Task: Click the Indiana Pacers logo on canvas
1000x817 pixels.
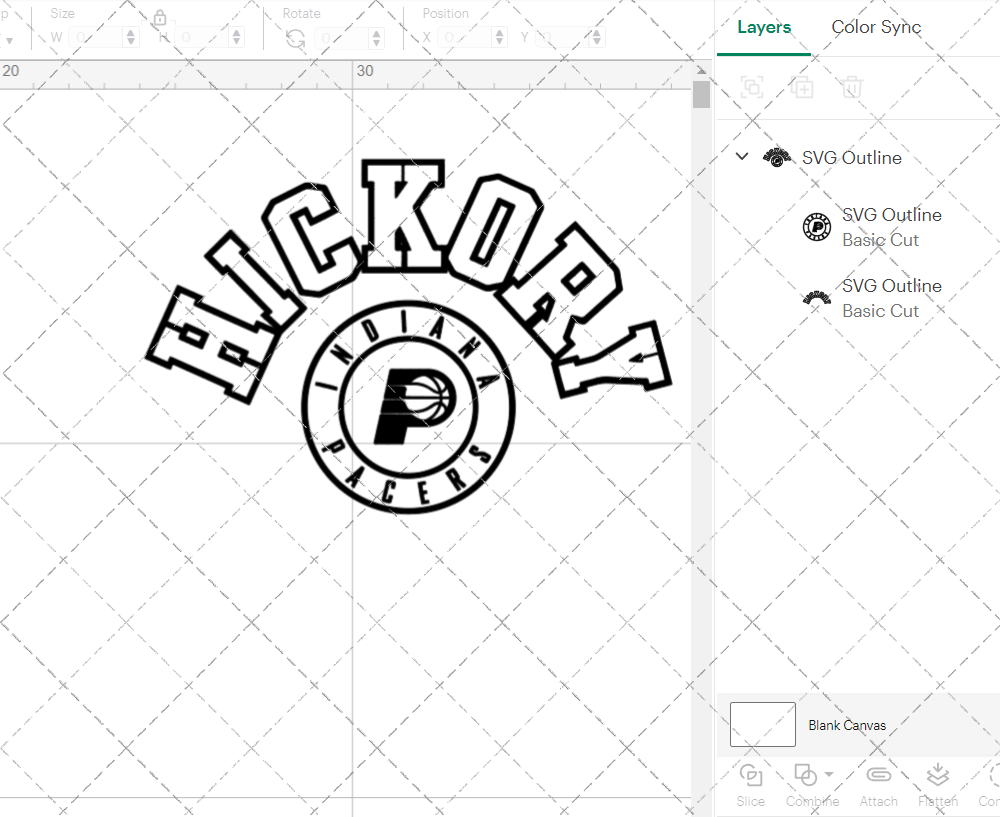Action: coord(408,407)
